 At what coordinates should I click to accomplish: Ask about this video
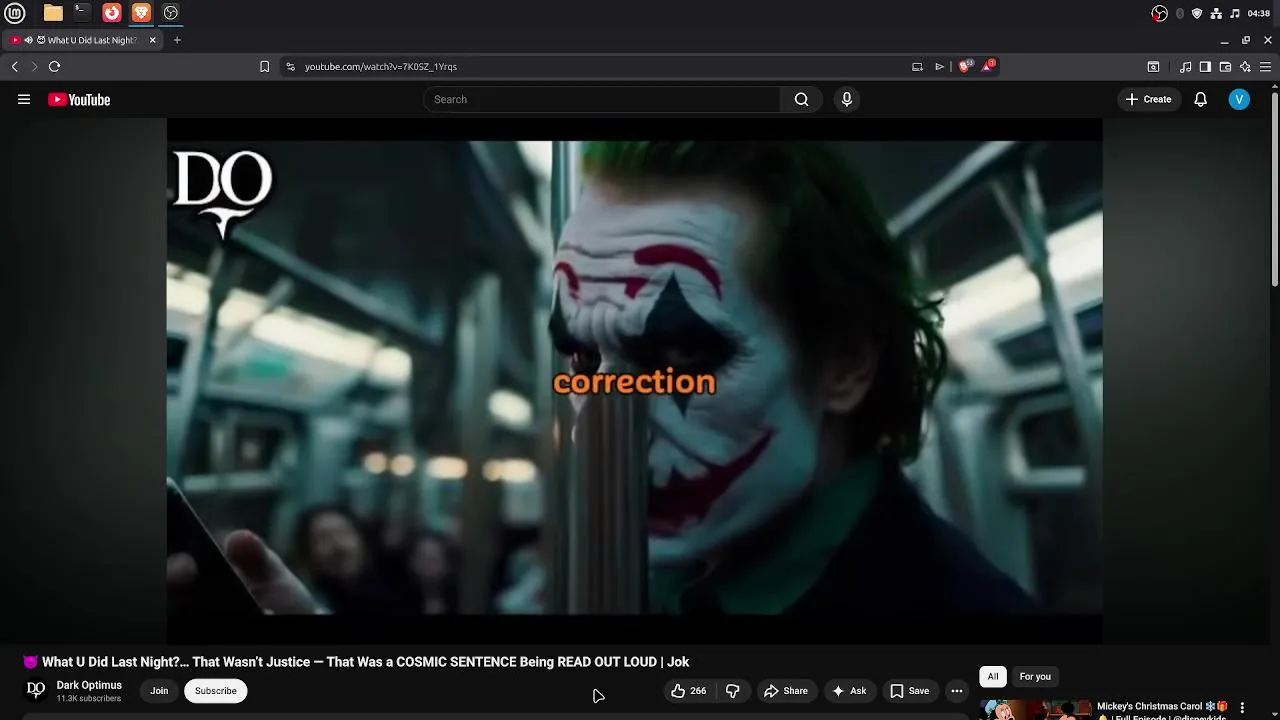[x=848, y=691]
